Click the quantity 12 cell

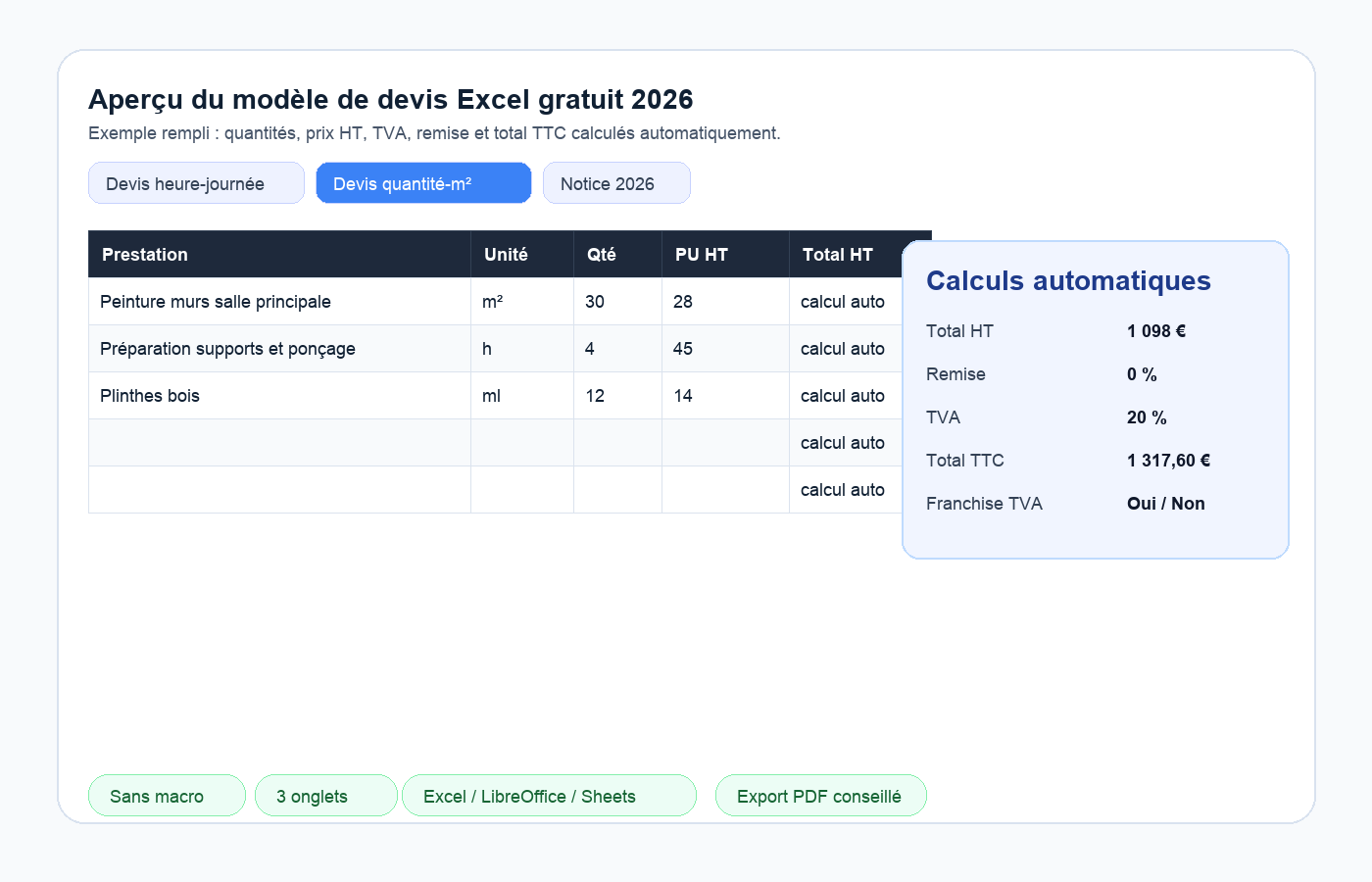pos(617,396)
